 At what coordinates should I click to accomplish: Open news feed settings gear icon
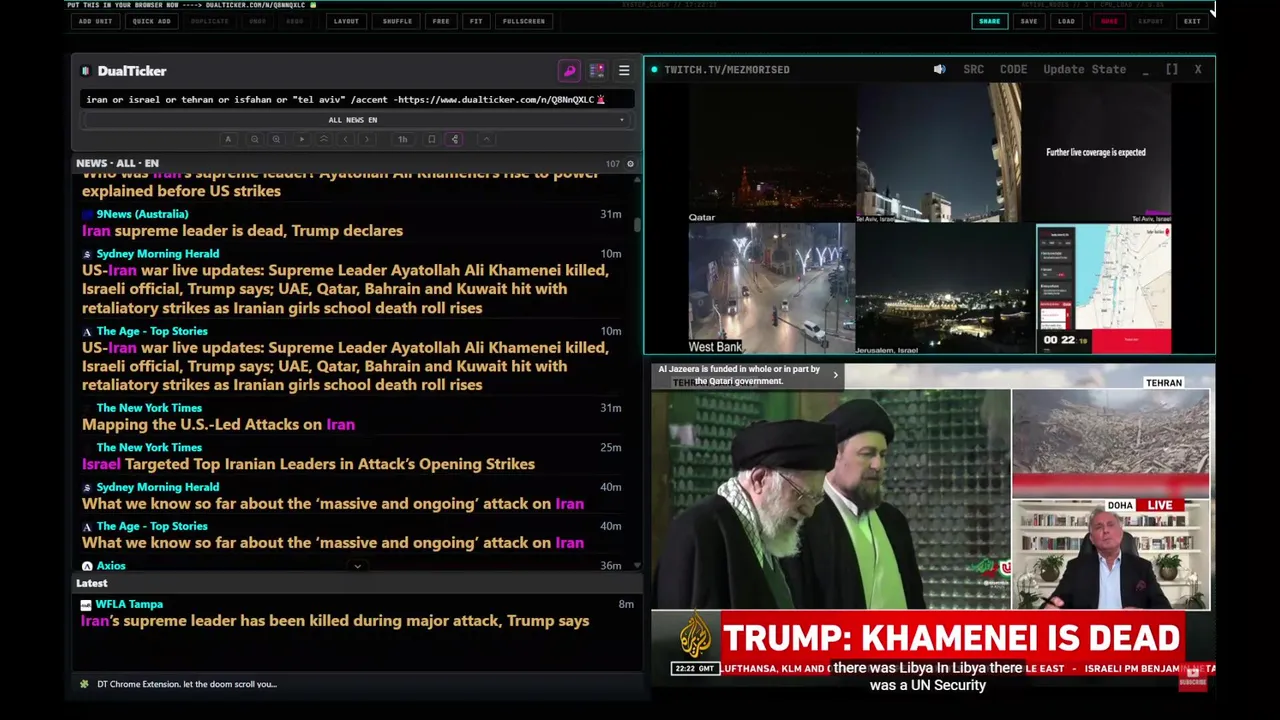tap(630, 163)
